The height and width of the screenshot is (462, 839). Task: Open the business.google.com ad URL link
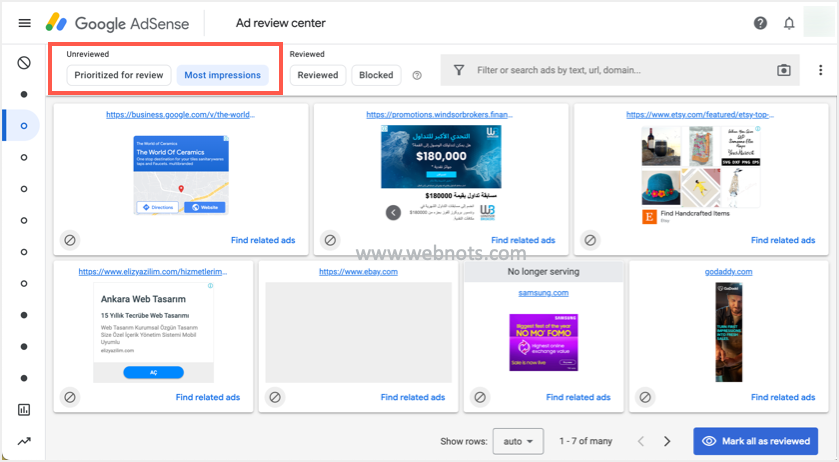click(x=180, y=115)
